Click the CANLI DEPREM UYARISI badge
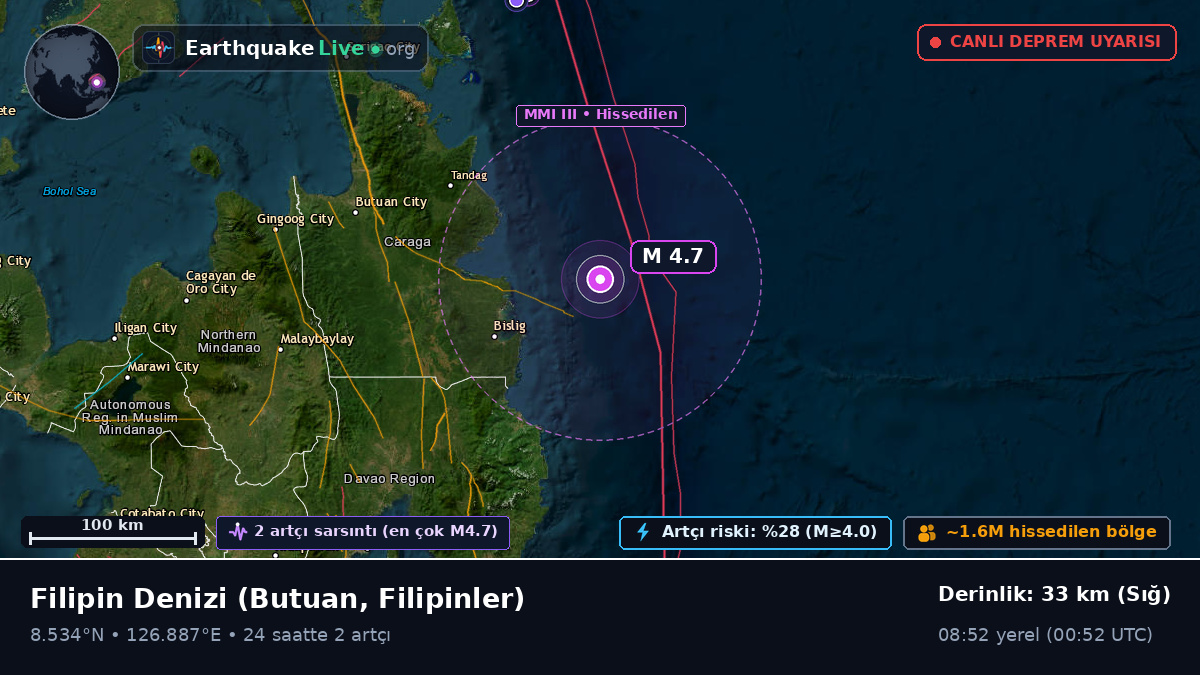 1047,42
